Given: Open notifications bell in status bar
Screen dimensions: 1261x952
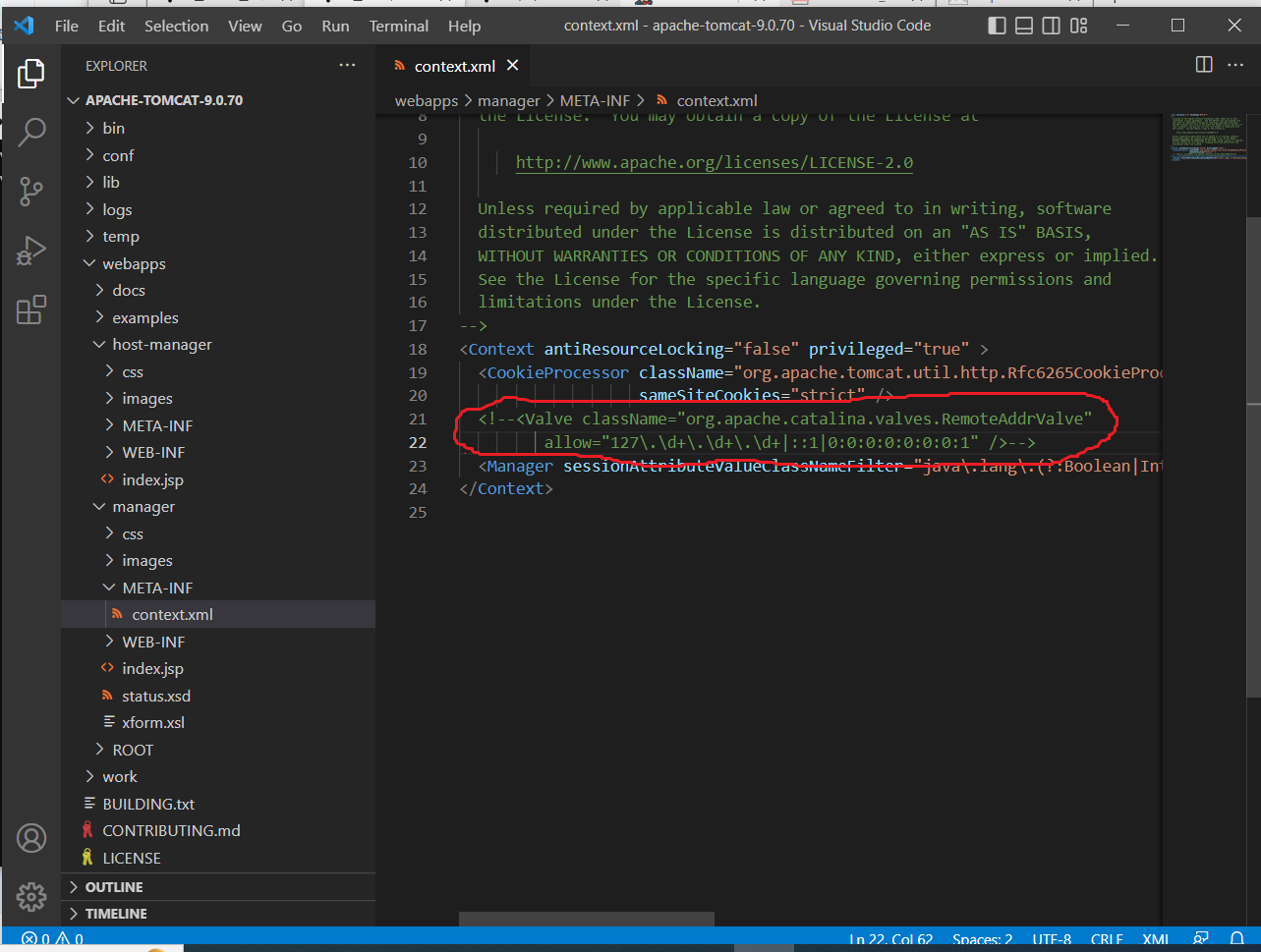Looking at the screenshot, I should (x=1237, y=939).
